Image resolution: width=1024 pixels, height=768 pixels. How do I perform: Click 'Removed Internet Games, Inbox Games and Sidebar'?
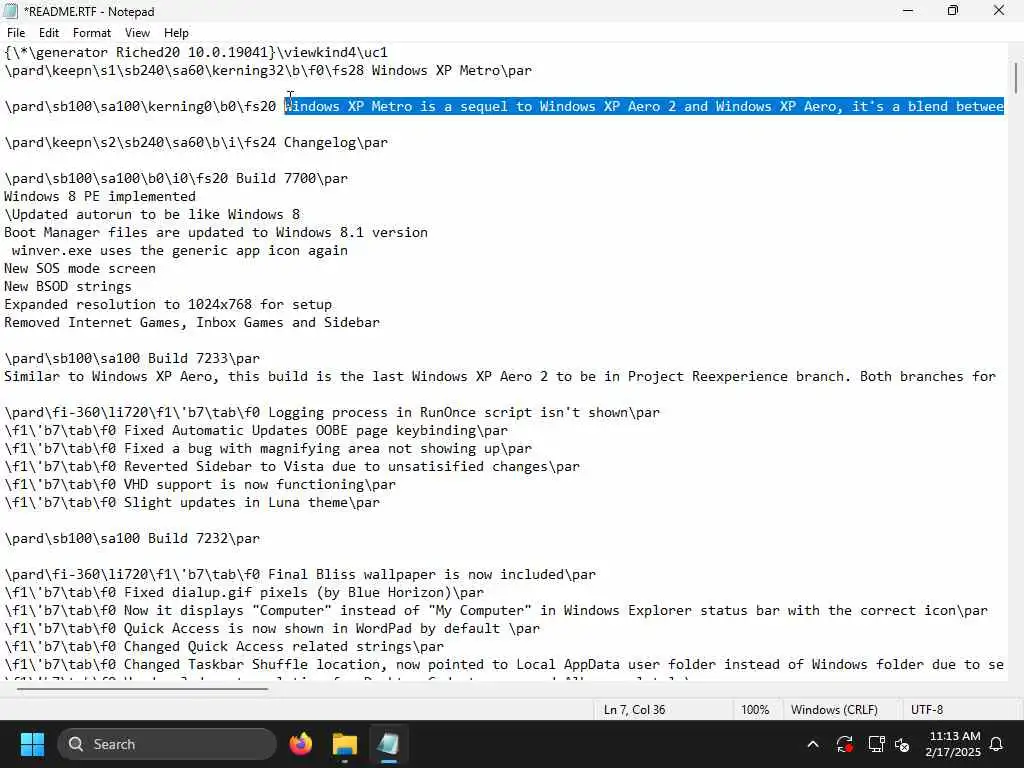click(192, 323)
